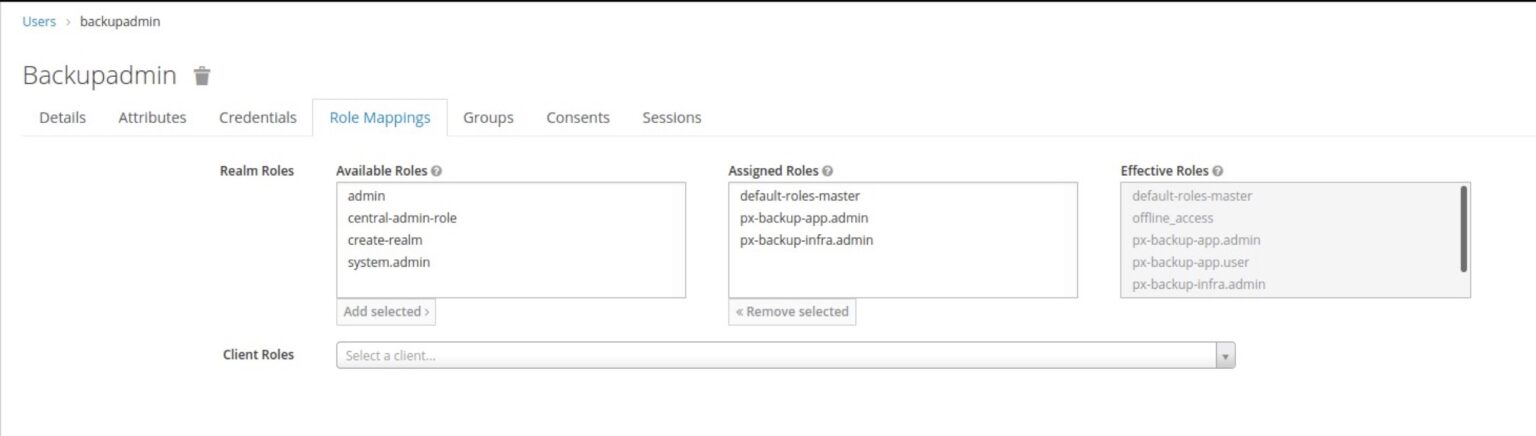Screen dimensions: 1536x436
Task: Navigate to Users breadcrumb link
Action: (x=39, y=21)
